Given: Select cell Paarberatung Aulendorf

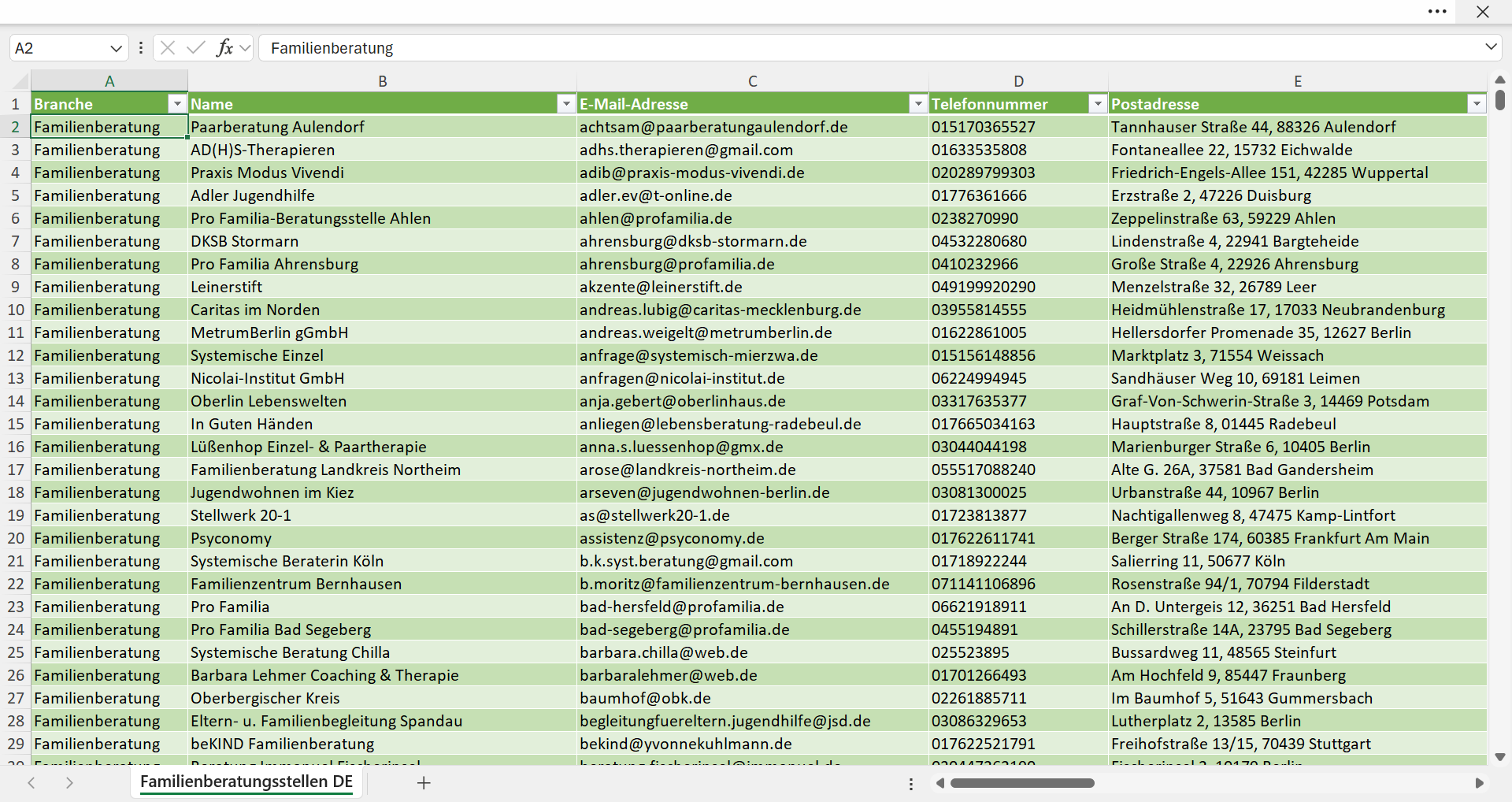Looking at the screenshot, I should coord(383,127).
